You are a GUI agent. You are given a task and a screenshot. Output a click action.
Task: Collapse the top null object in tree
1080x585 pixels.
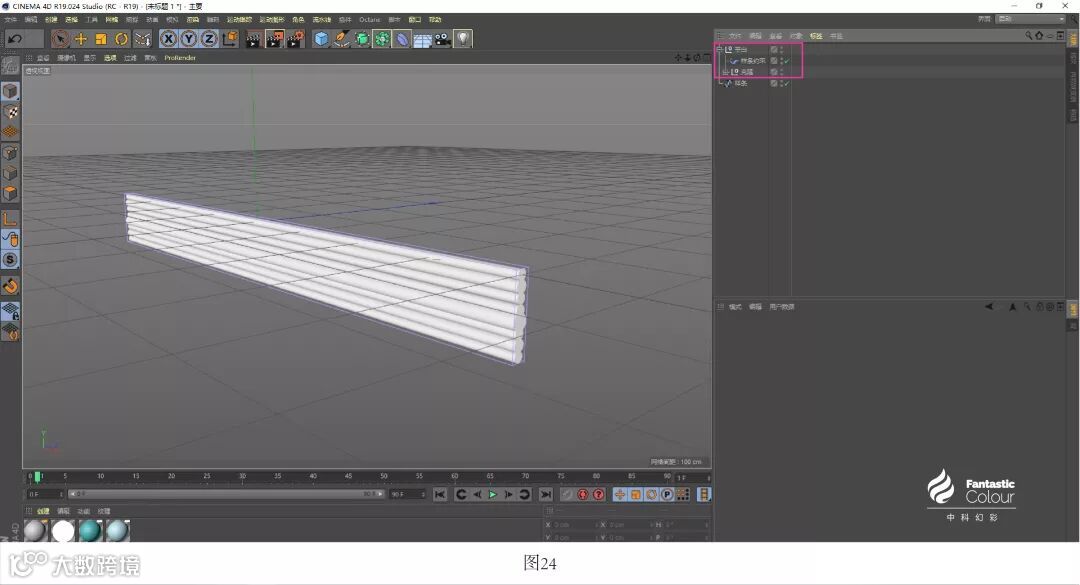(x=720, y=50)
